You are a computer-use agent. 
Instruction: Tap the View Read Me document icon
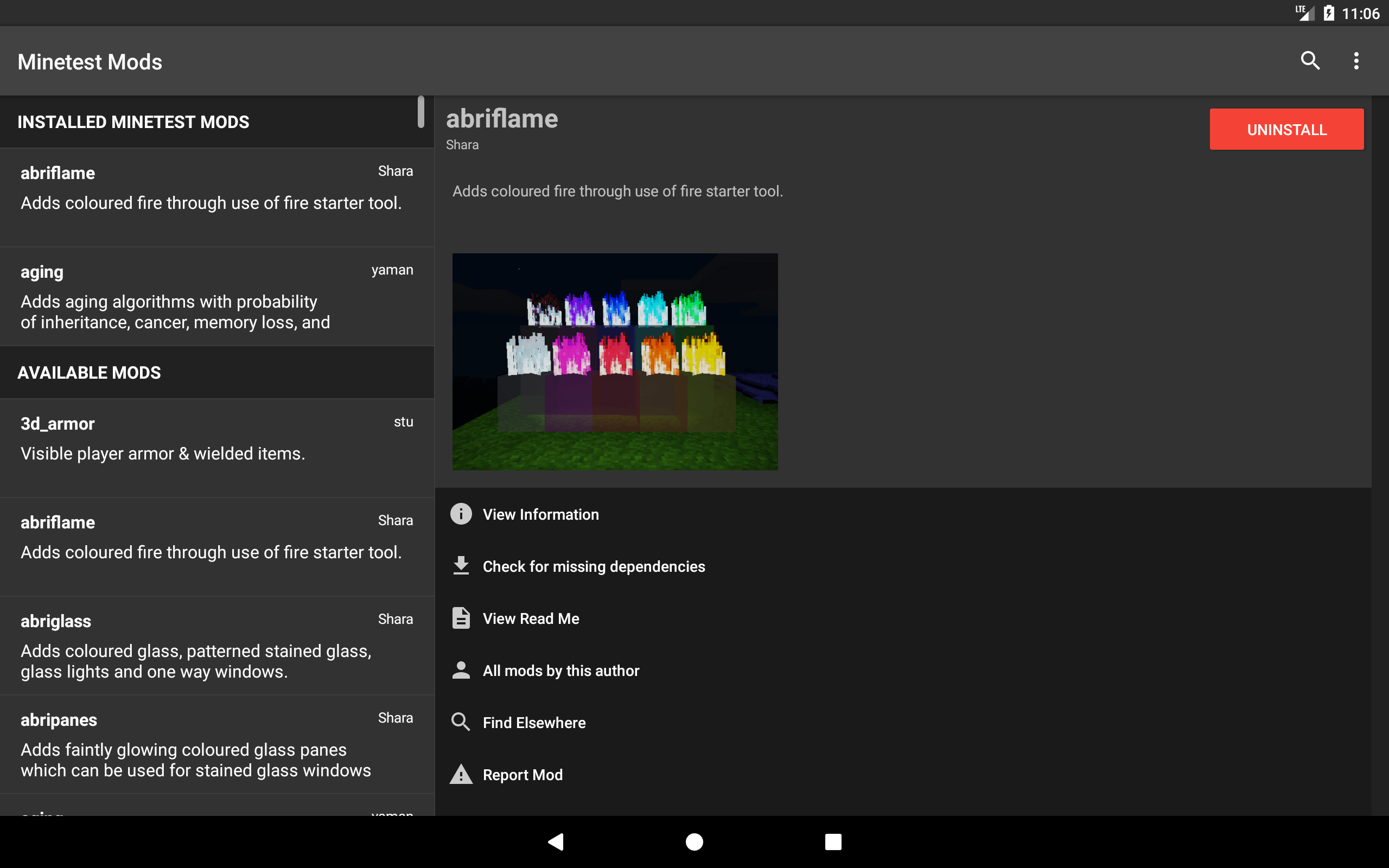tap(461, 618)
